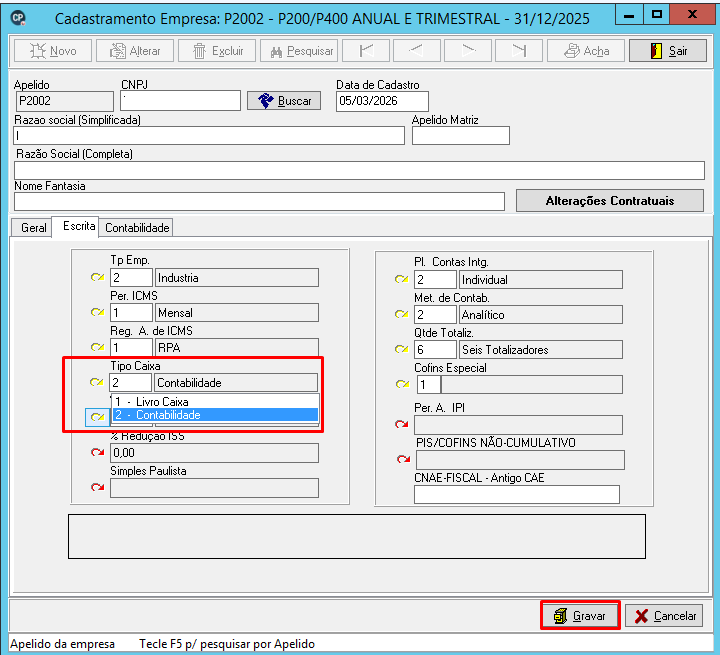This screenshot has width=720, height=655.
Task: Click the application icon in title bar
Action: (x=18, y=18)
